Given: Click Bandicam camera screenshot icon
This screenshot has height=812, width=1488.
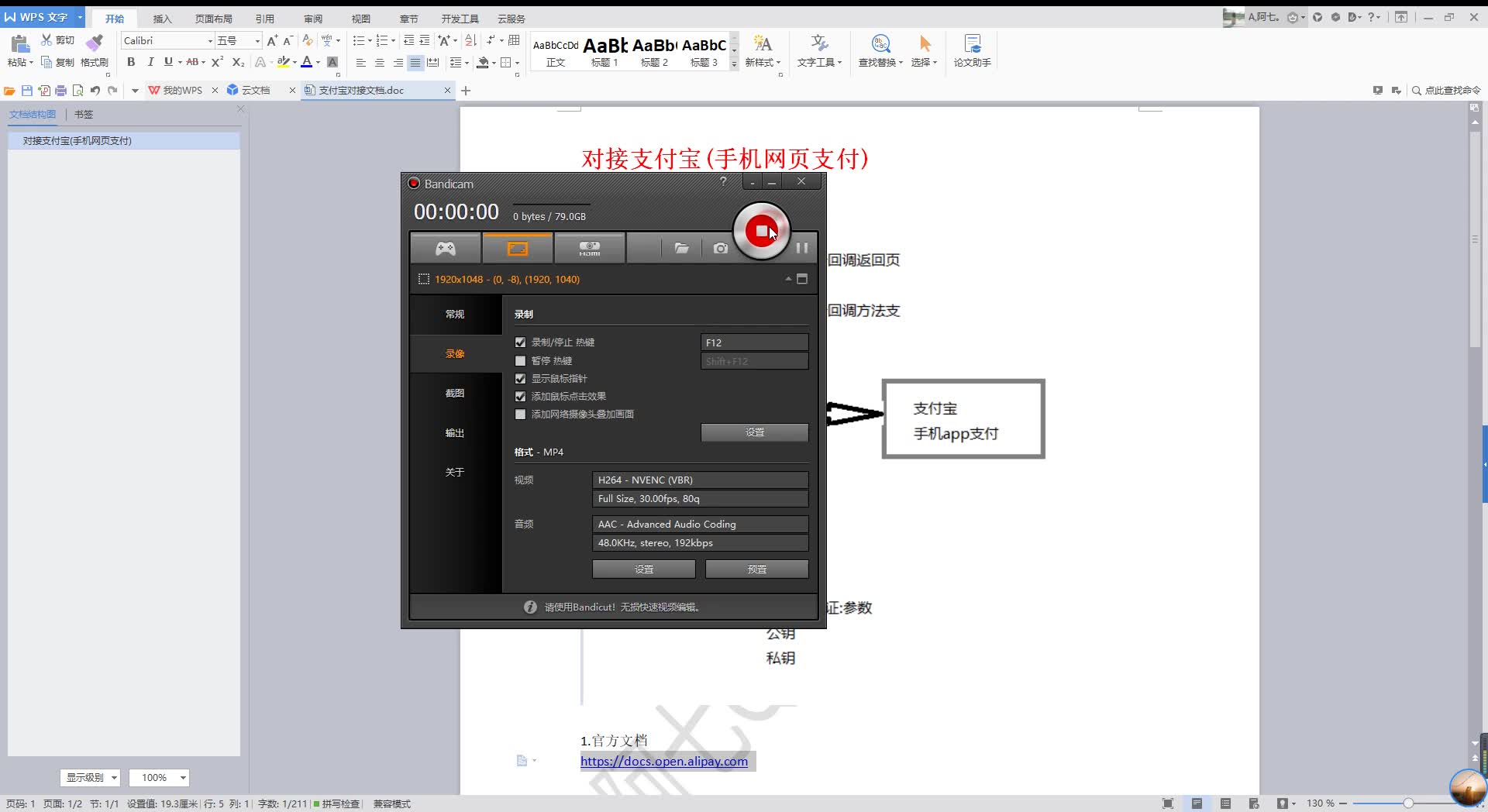Looking at the screenshot, I should [x=721, y=248].
